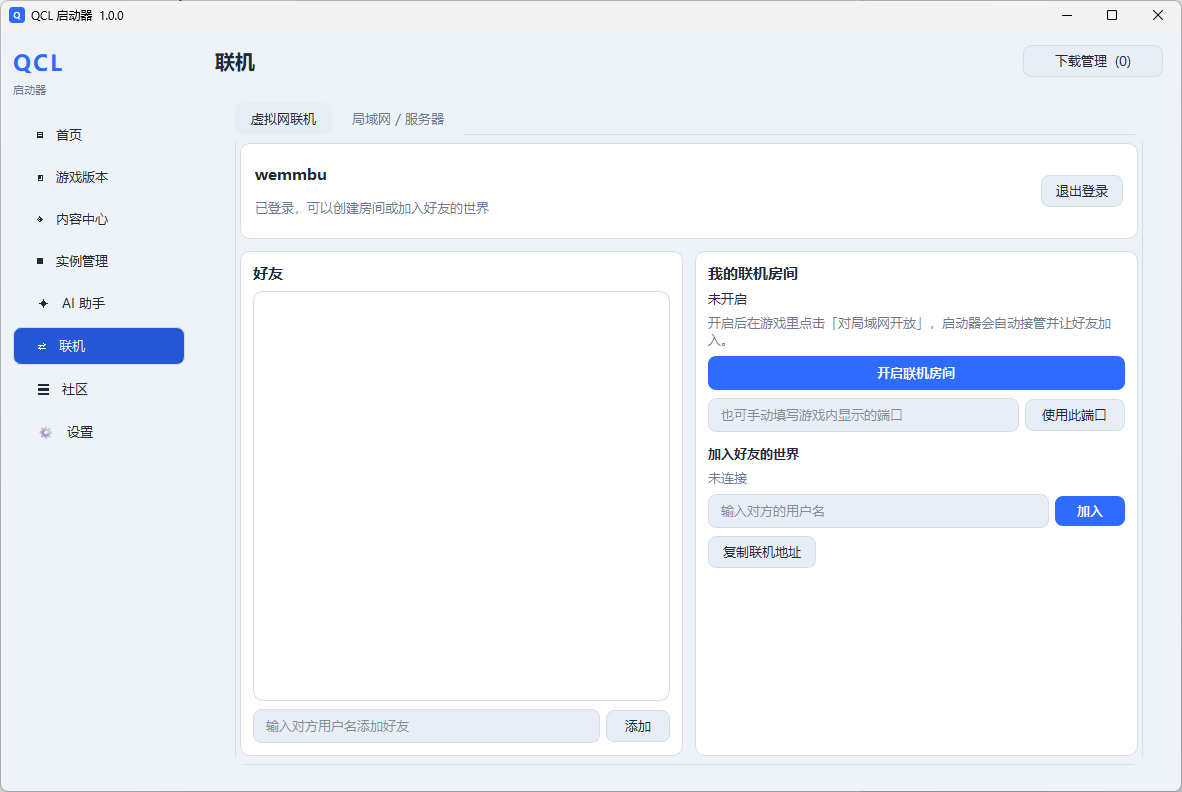The image size is (1182, 792).
Task: Maximize the QCL 启动器 window
Action: click(1112, 15)
